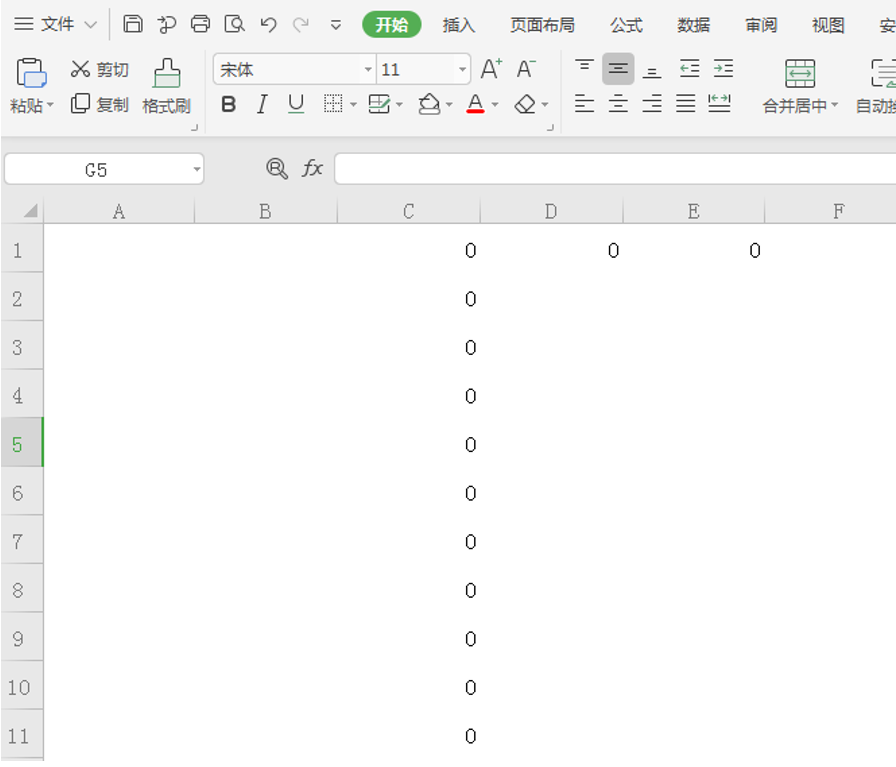Expand the Name Box dropdown arrow

(x=196, y=170)
